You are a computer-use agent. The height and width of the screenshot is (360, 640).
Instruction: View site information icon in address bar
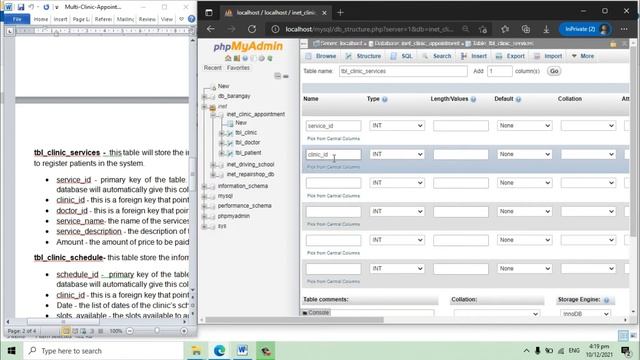(x=276, y=29)
